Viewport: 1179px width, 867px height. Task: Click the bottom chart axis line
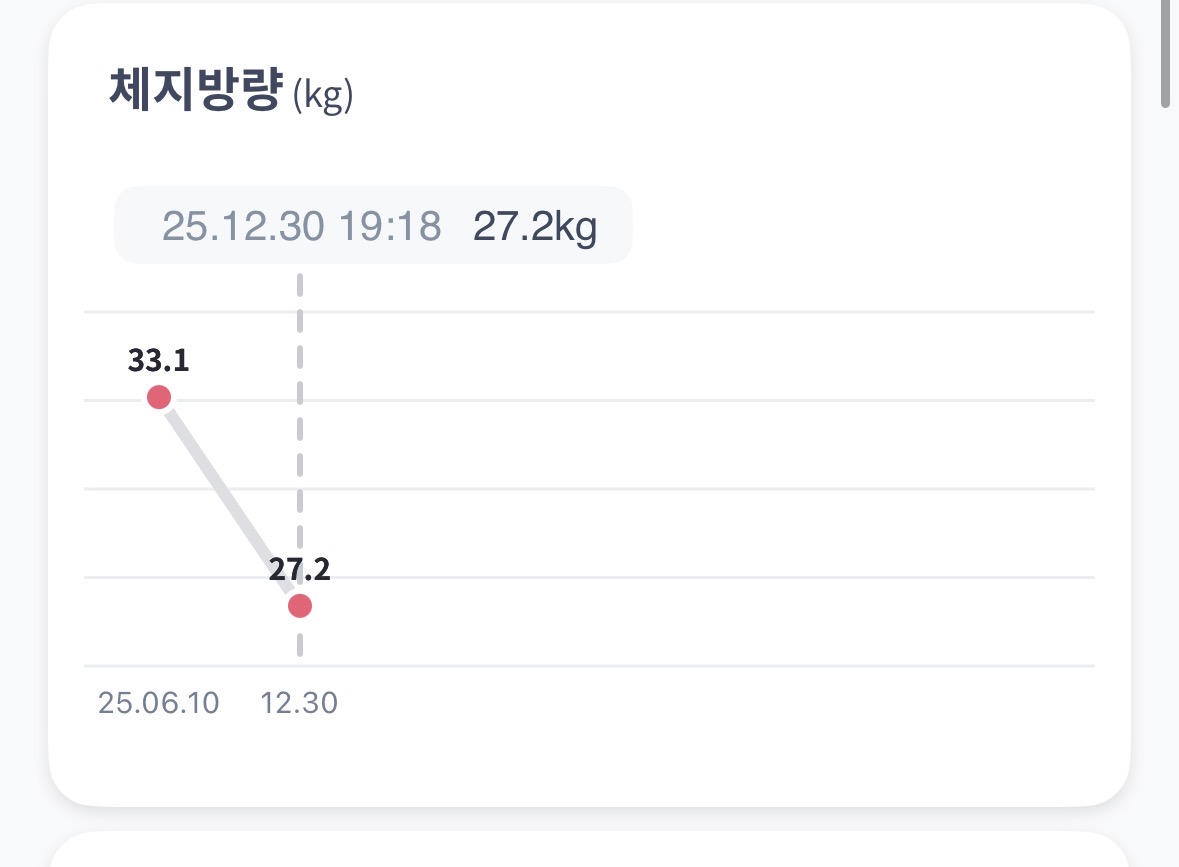tap(700, 665)
